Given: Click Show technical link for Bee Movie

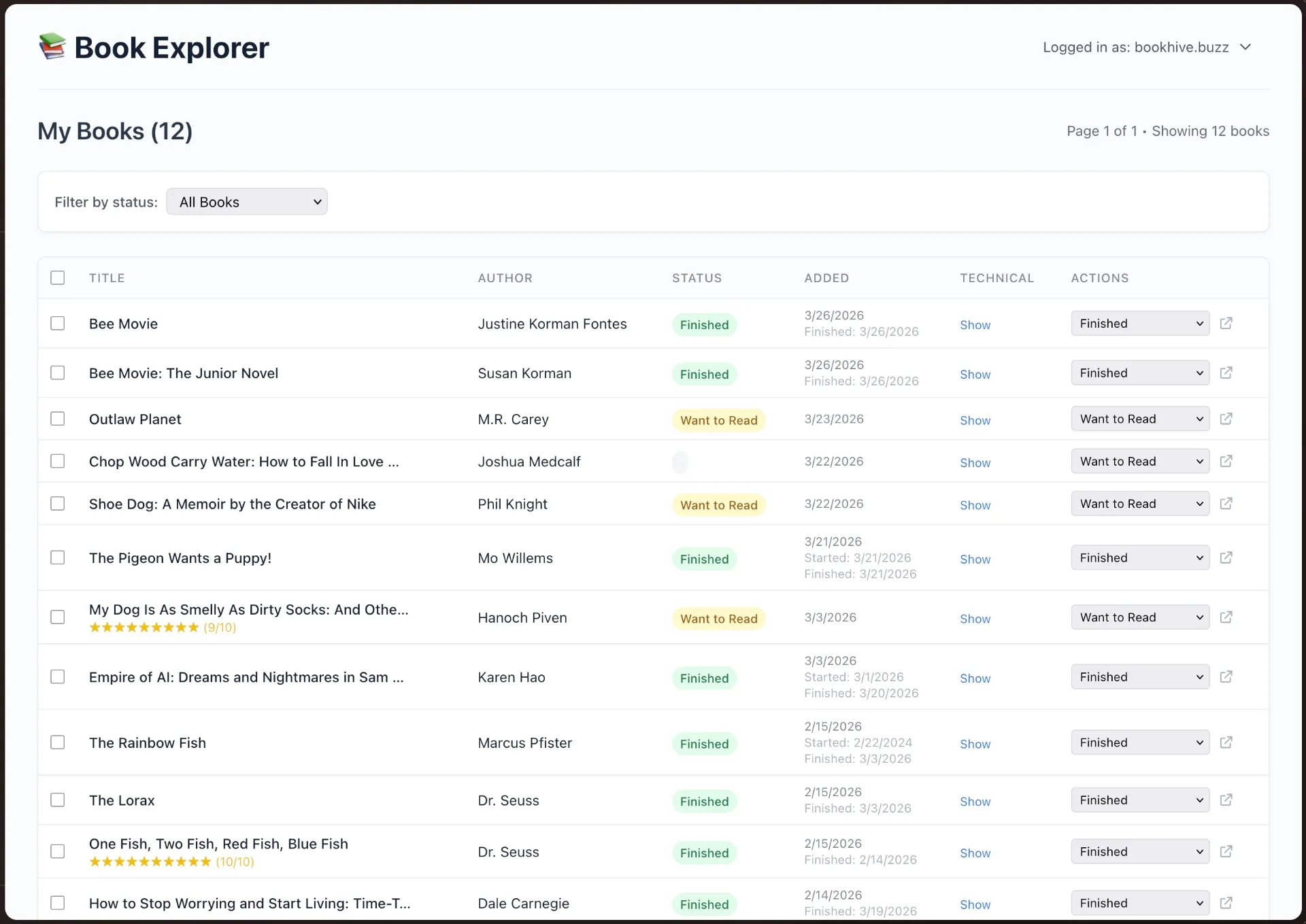Looking at the screenshot, I should click(975, 325).
